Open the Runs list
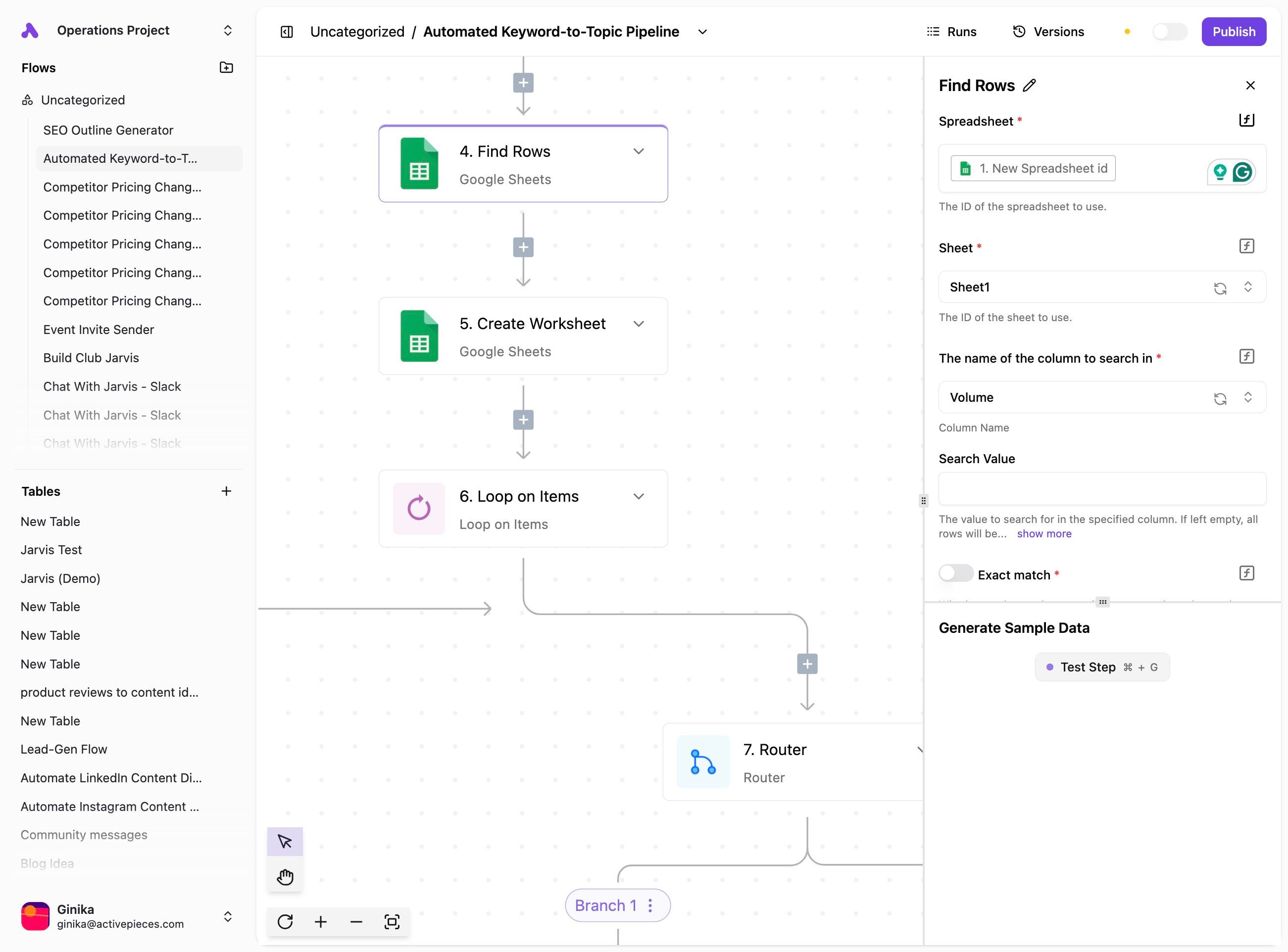This screenshot has width=1288, height=952. pyautogui.click(x=951, y=32)
